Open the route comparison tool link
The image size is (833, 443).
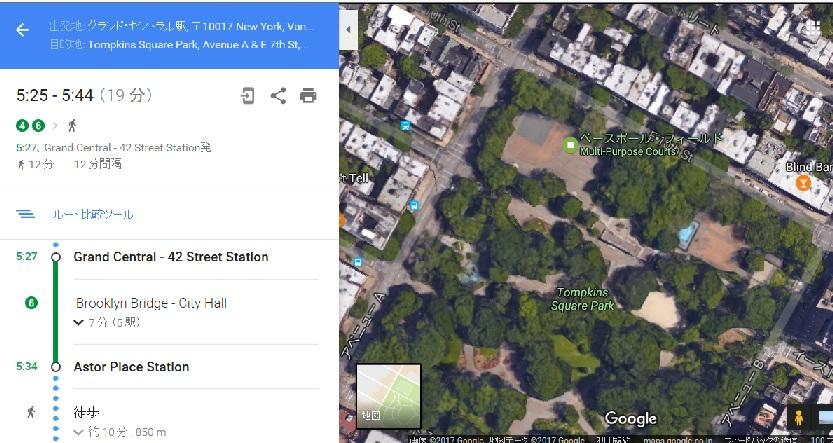click(x=92, y=215)
